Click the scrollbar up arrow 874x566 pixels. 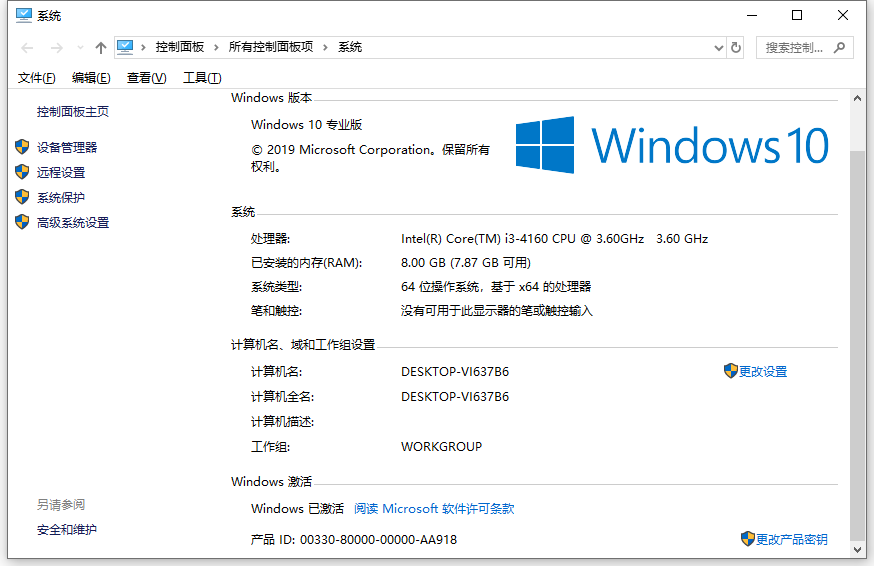click(x=857, y=98)
